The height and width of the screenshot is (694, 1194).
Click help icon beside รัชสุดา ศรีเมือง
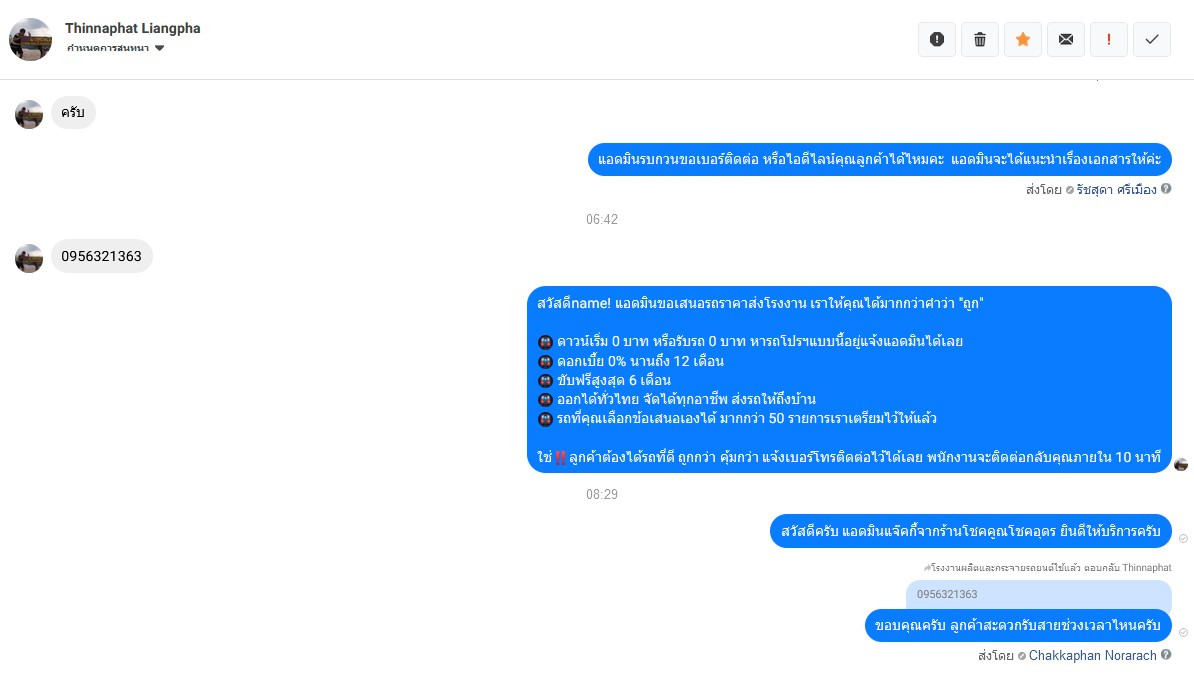pos(1166,189)
